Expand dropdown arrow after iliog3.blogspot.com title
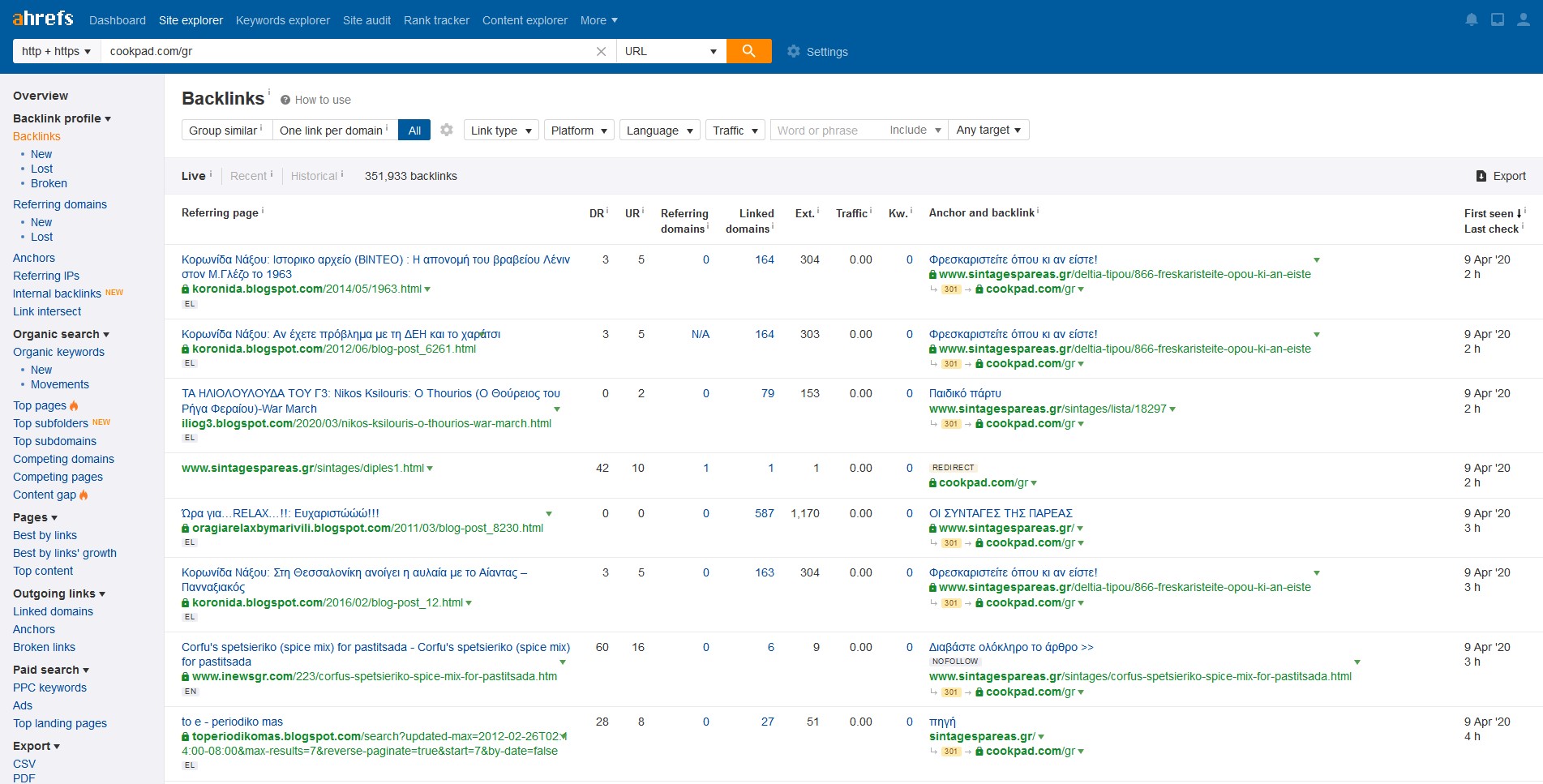 pyautogui.click(x=556, y=409)
